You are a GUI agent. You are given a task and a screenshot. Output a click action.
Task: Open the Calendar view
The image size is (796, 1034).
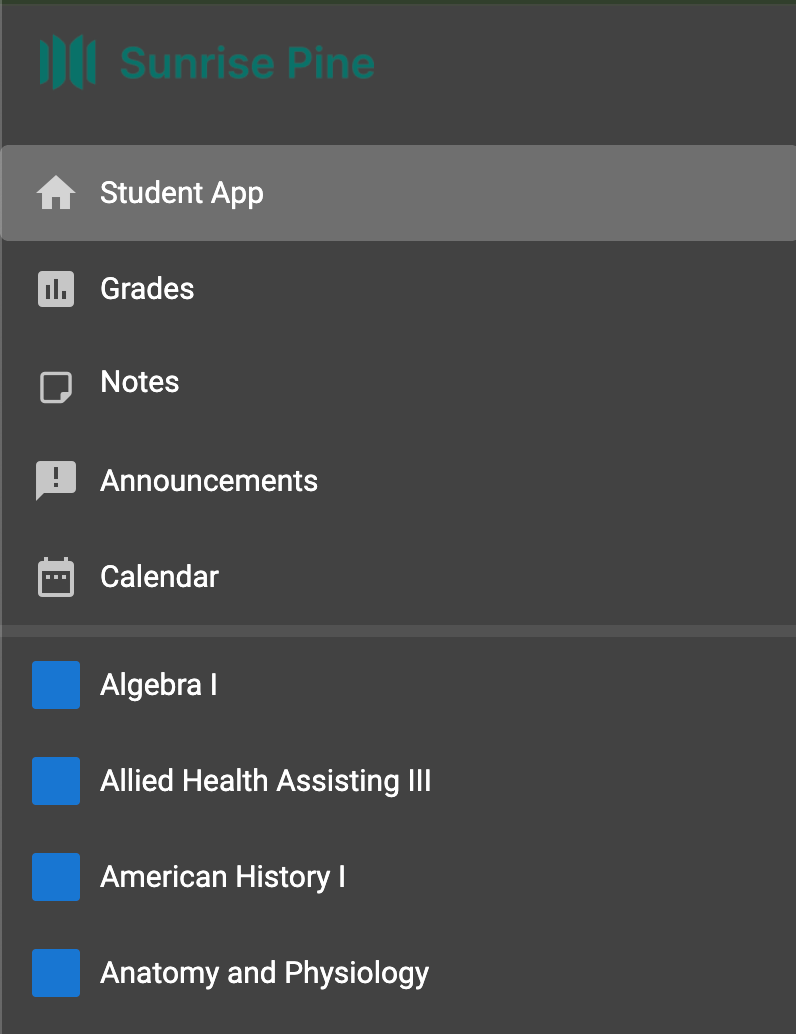[x=159, y=577]
